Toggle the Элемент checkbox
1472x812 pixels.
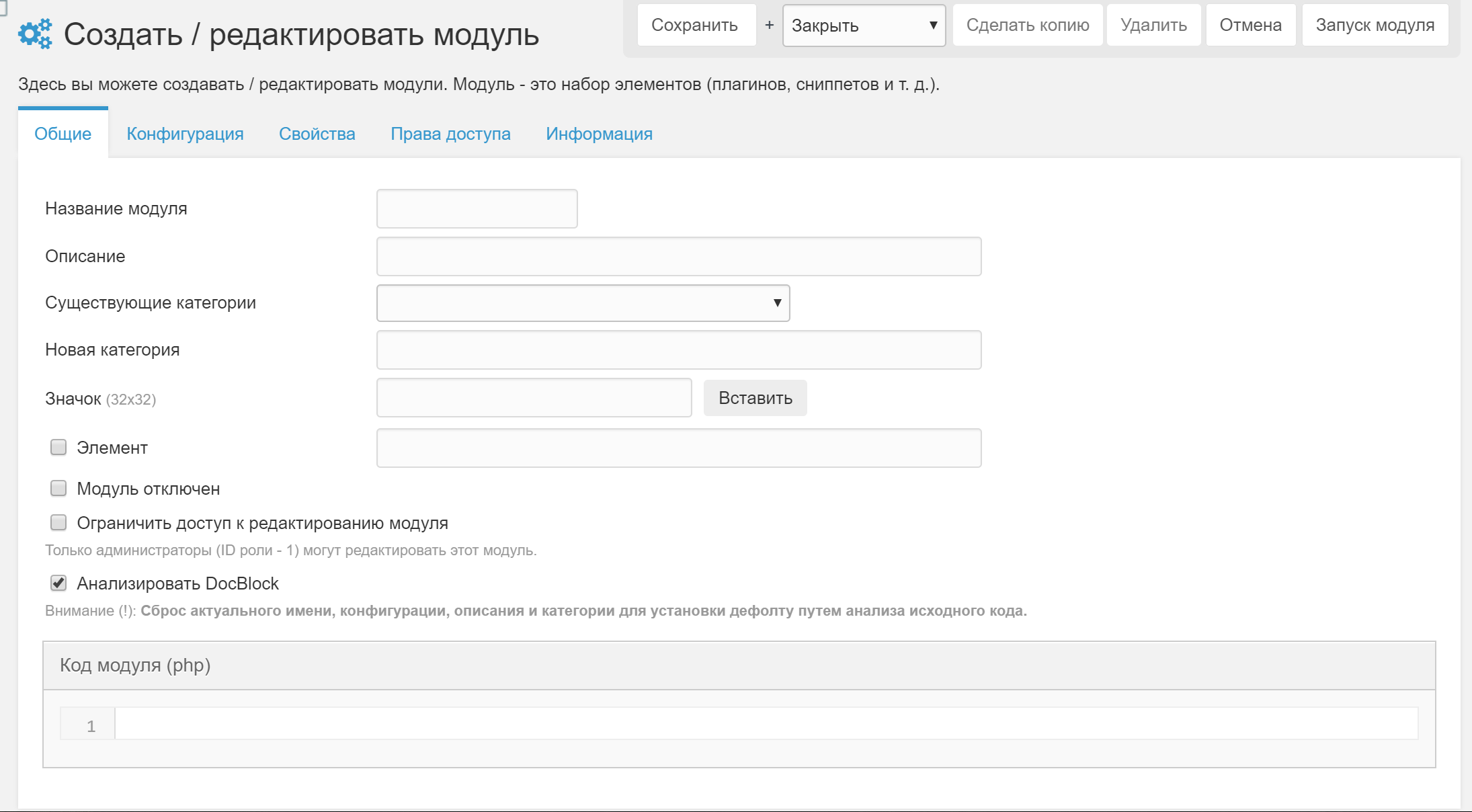tap(58, 447)
